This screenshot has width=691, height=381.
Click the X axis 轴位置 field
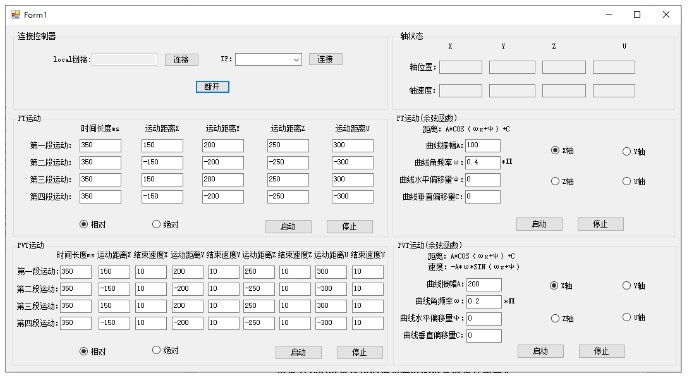point(461,67)
